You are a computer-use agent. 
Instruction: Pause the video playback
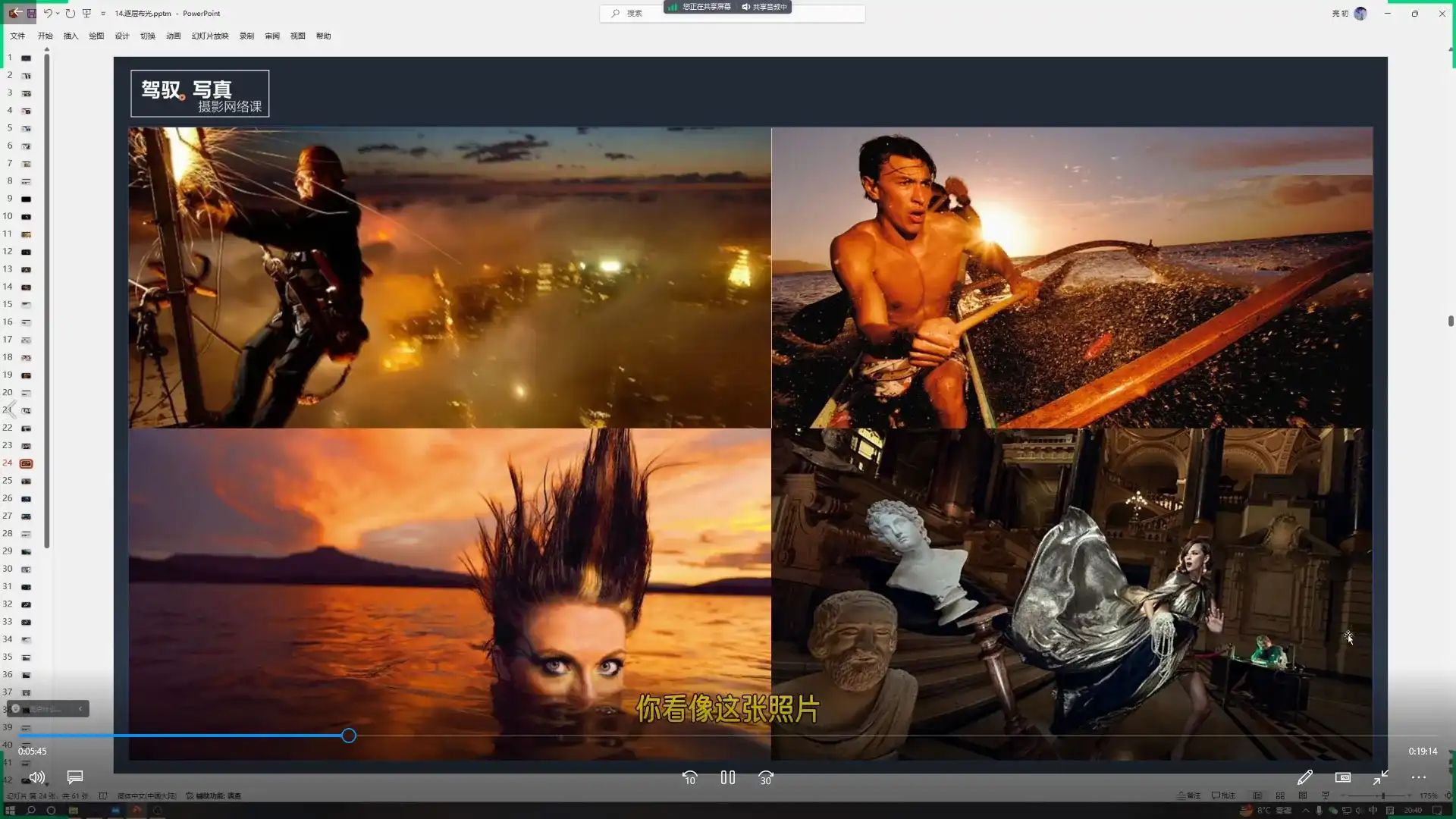[727, 777]
